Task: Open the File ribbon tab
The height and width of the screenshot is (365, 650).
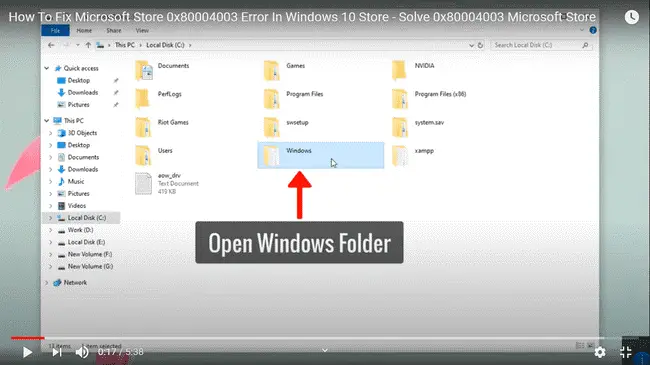Action: coord(55,30)
